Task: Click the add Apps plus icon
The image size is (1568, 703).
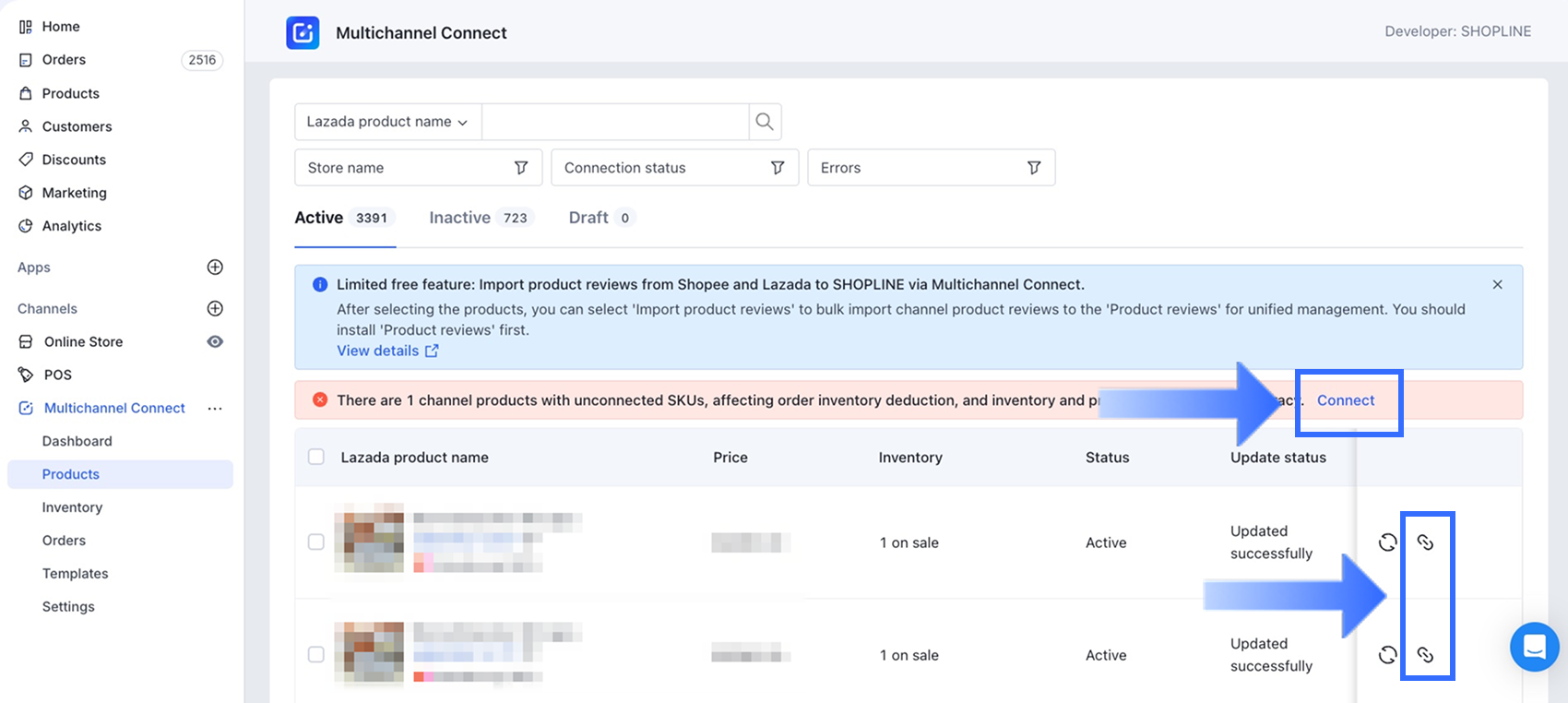Action: (x=215, y=268)
